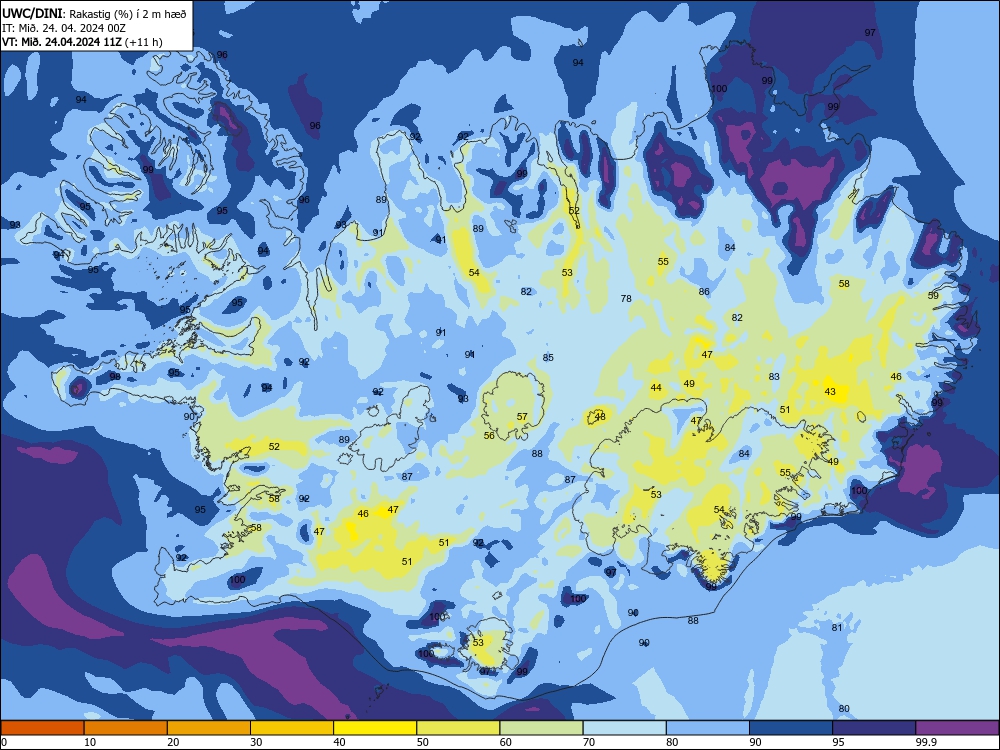Viewport: 1000px width, 750px height.
Task: Pick the medium blue 90–95 legend swatch
Action: pos(791,728)
